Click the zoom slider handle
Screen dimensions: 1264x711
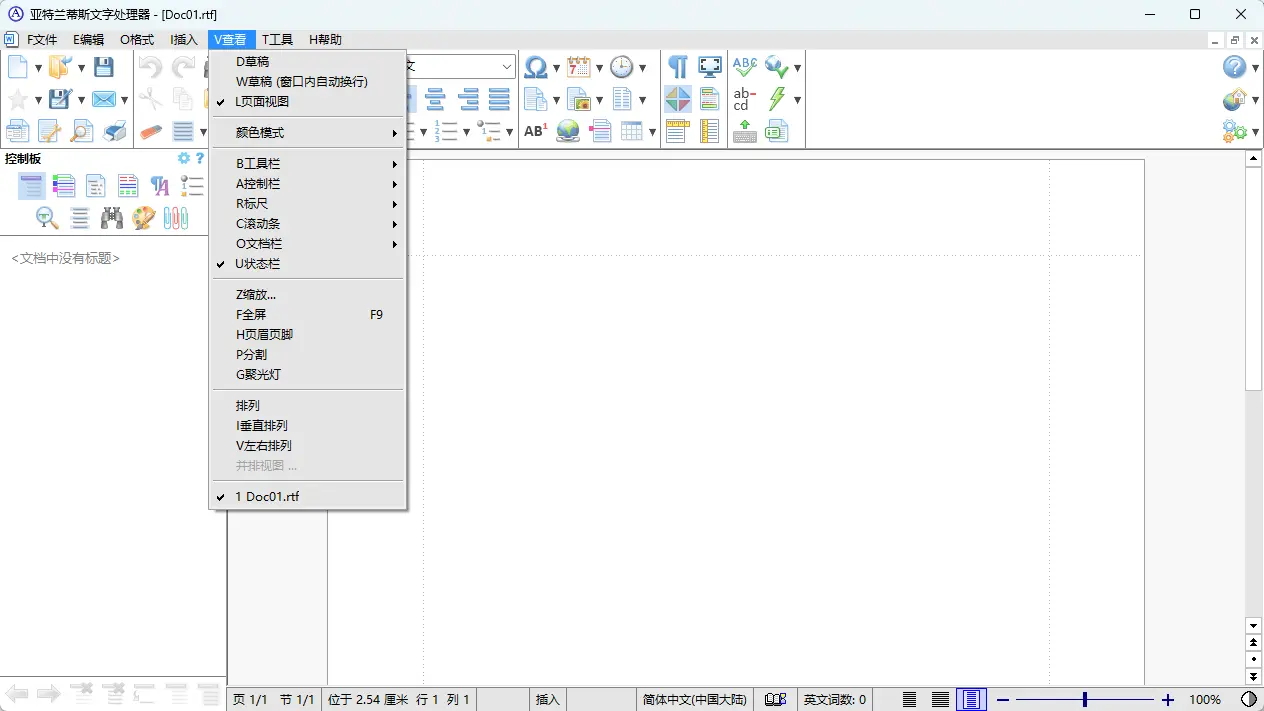1085,699
